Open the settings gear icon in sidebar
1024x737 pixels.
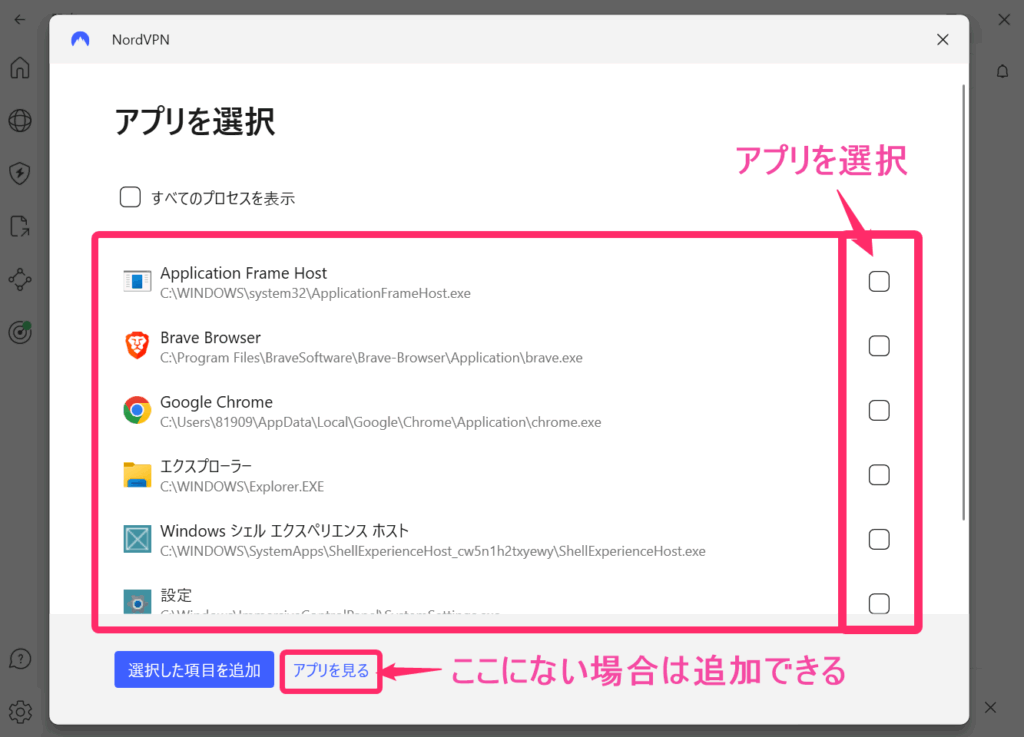click(x=20, y=712)
